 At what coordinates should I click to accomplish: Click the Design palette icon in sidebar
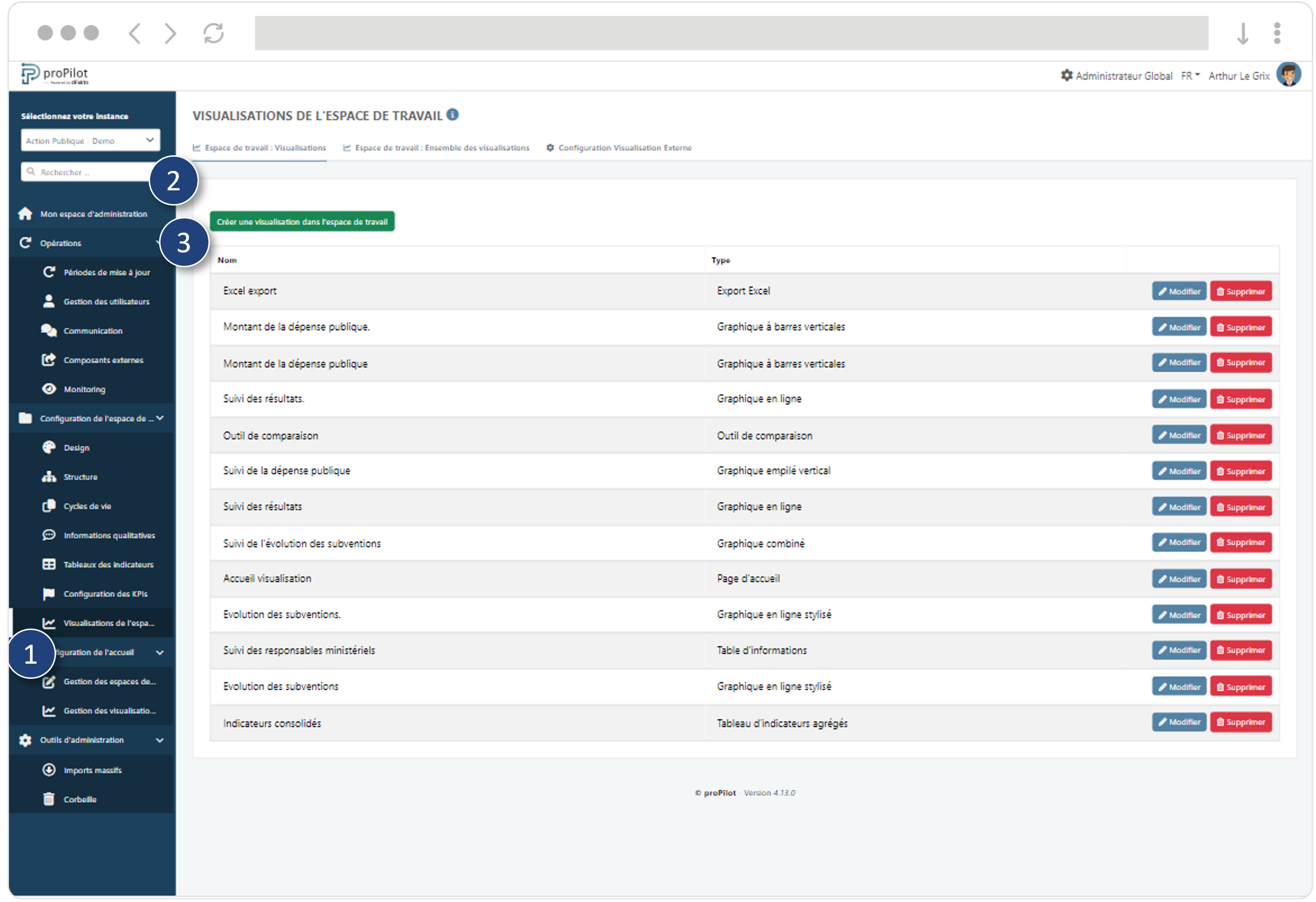[x=49, y=447]
